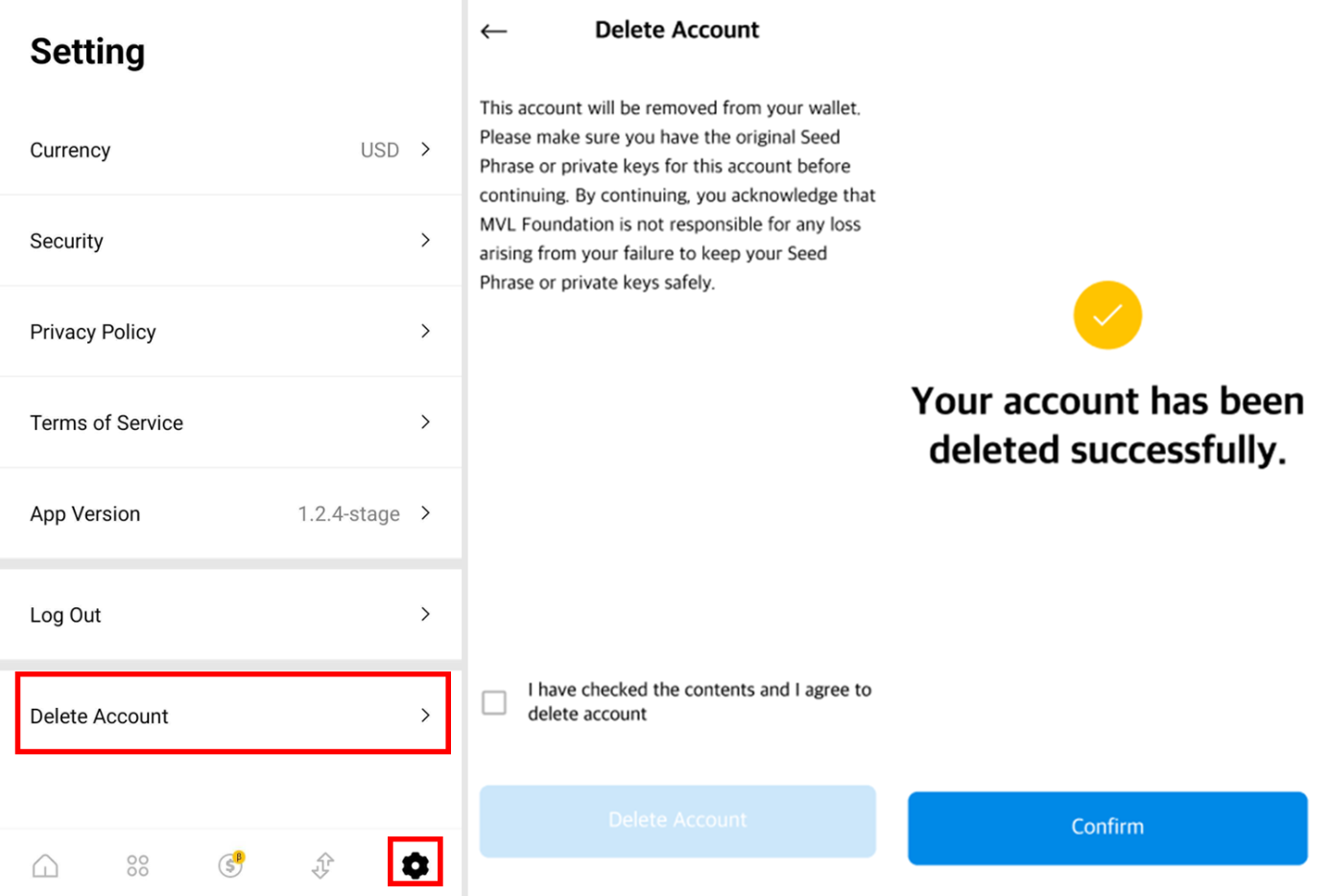The image size is (1330, 896).
Task: Select the settings gear icon
Action: click(x=415, y=865)
